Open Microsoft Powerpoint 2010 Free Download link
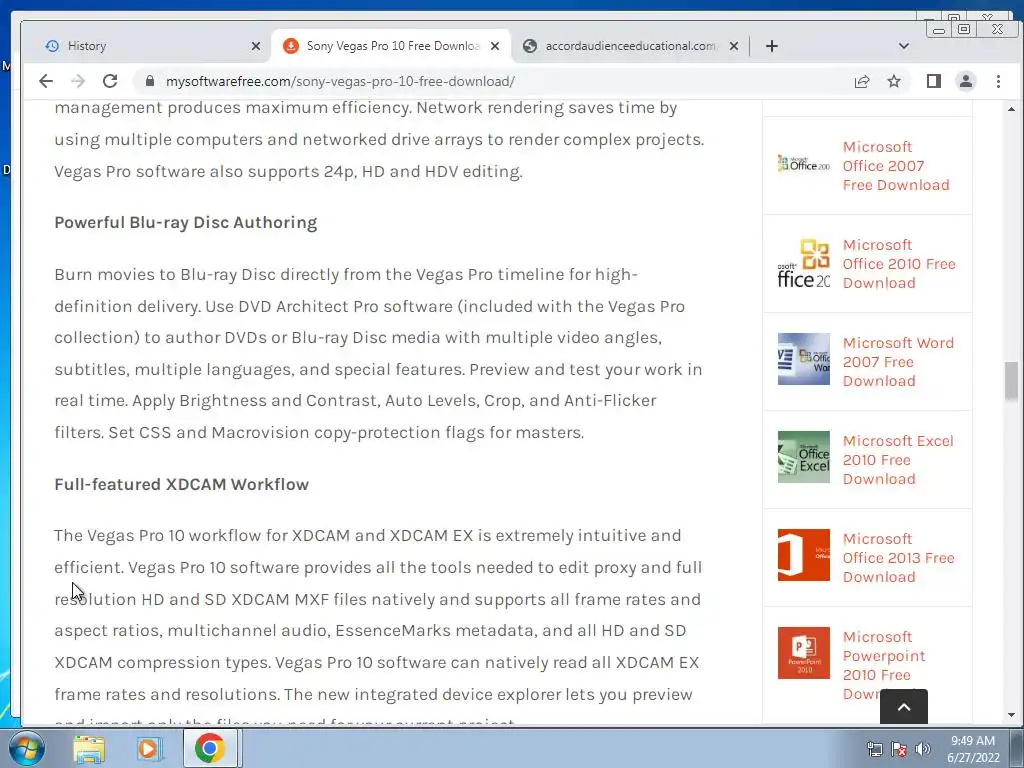 pos(883,665)
